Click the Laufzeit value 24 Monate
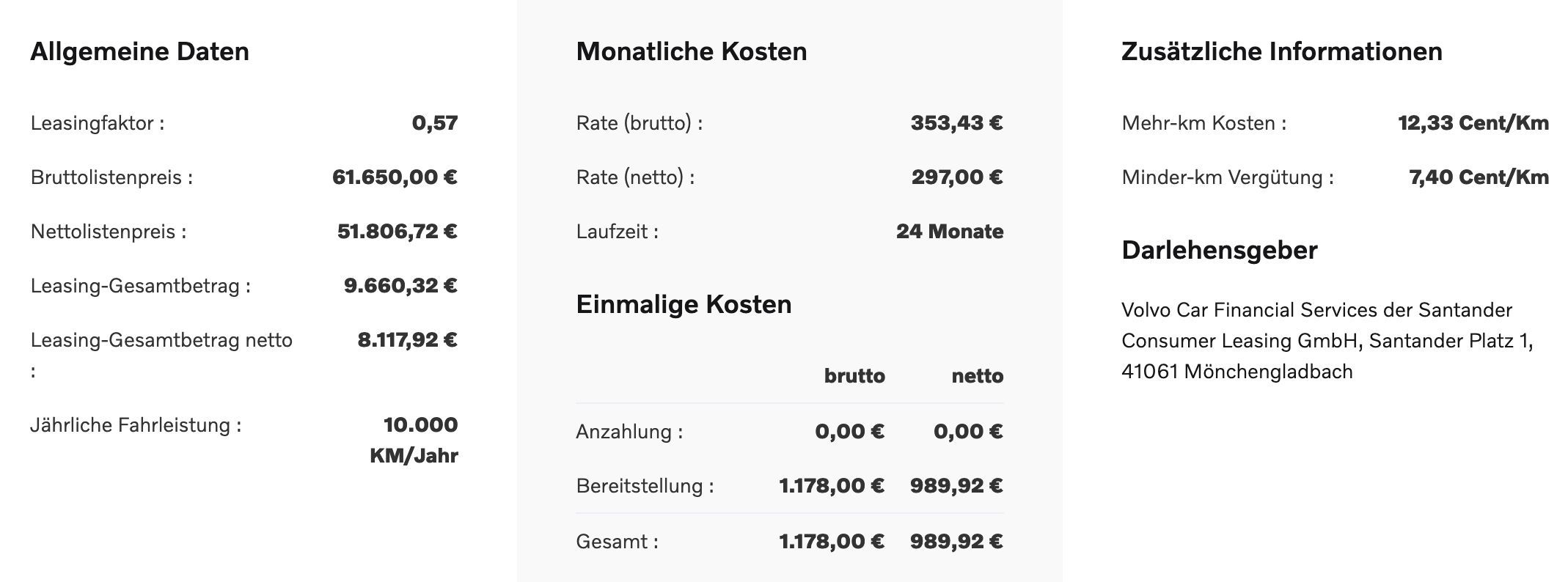The height and width of the screenshot is (582, 1568). pos(950,232)
